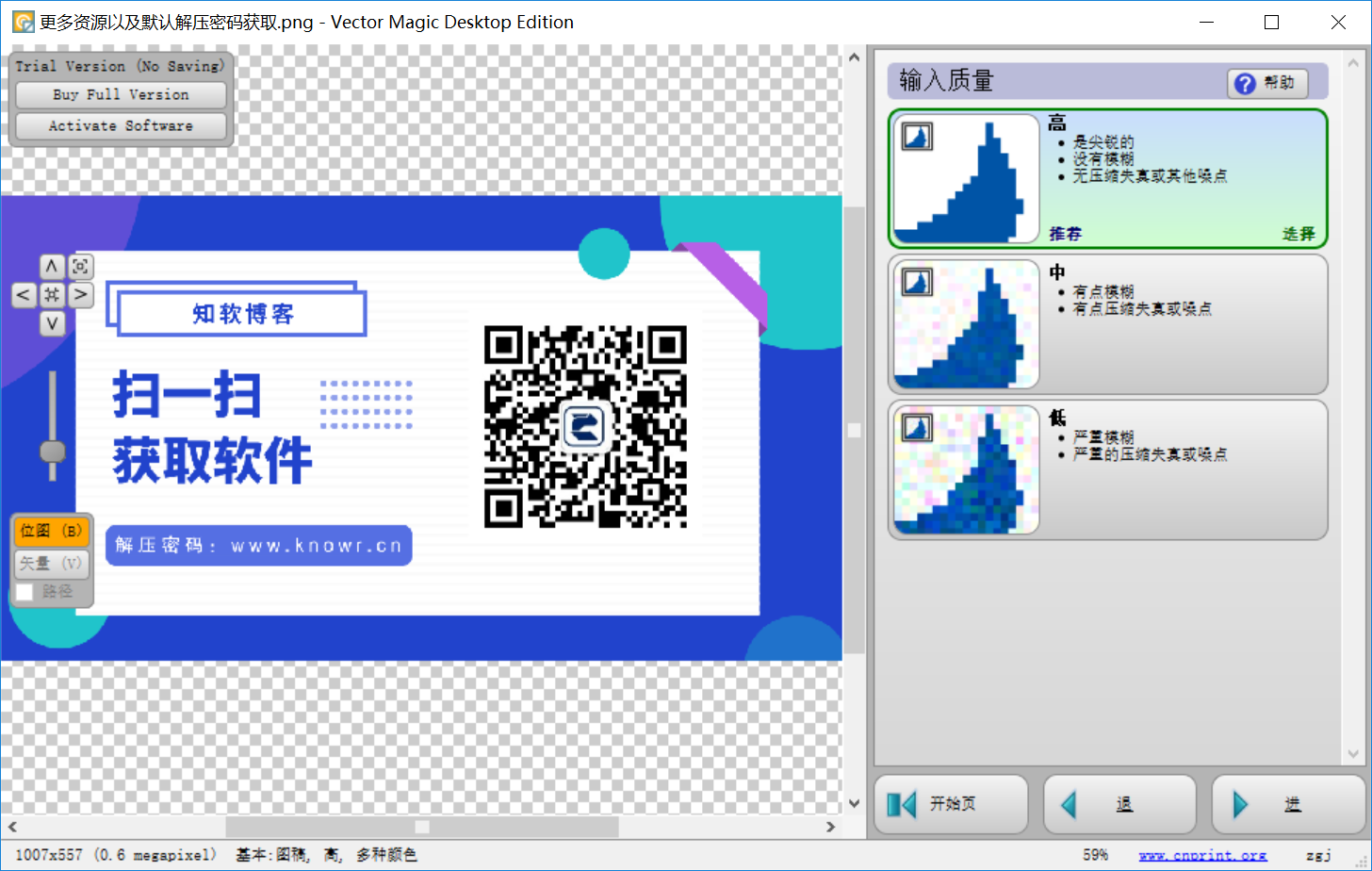Click the preview horizontal scrollbar right arrow
1372x871 pixels.
tap(830, 827)
